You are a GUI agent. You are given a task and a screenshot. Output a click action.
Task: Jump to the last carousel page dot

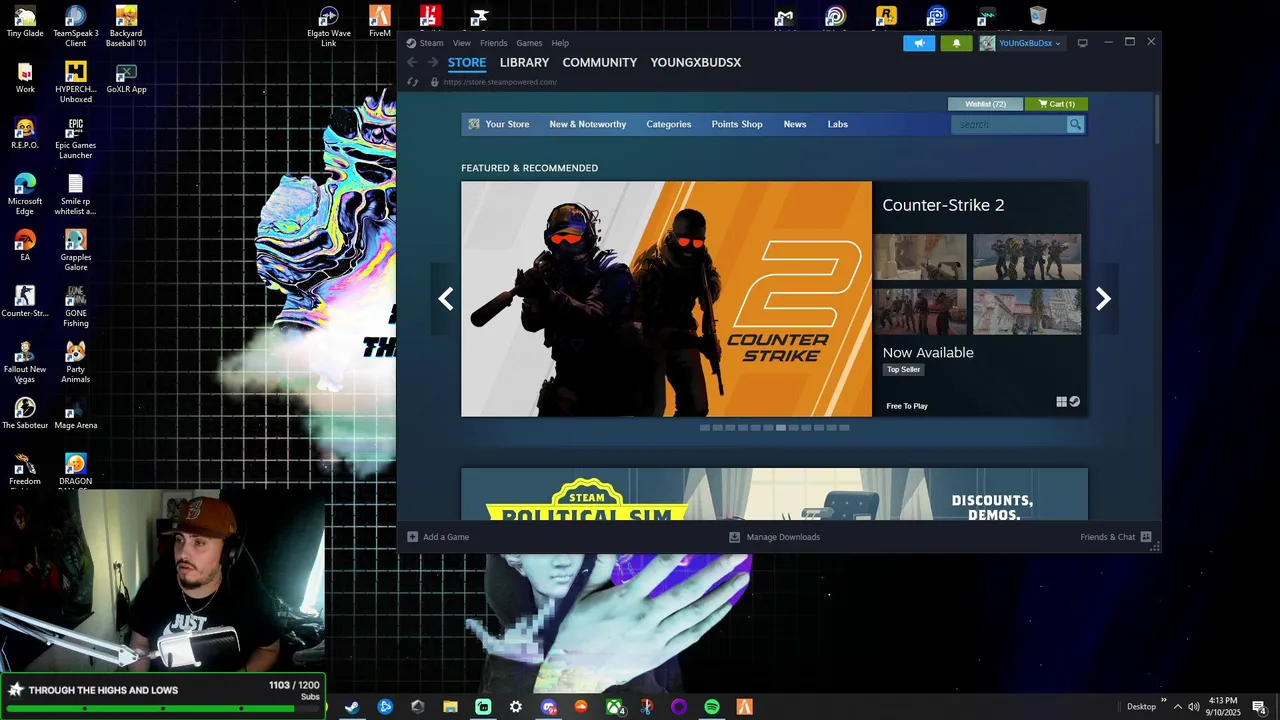pyautogui.click(x=844, y=428)
